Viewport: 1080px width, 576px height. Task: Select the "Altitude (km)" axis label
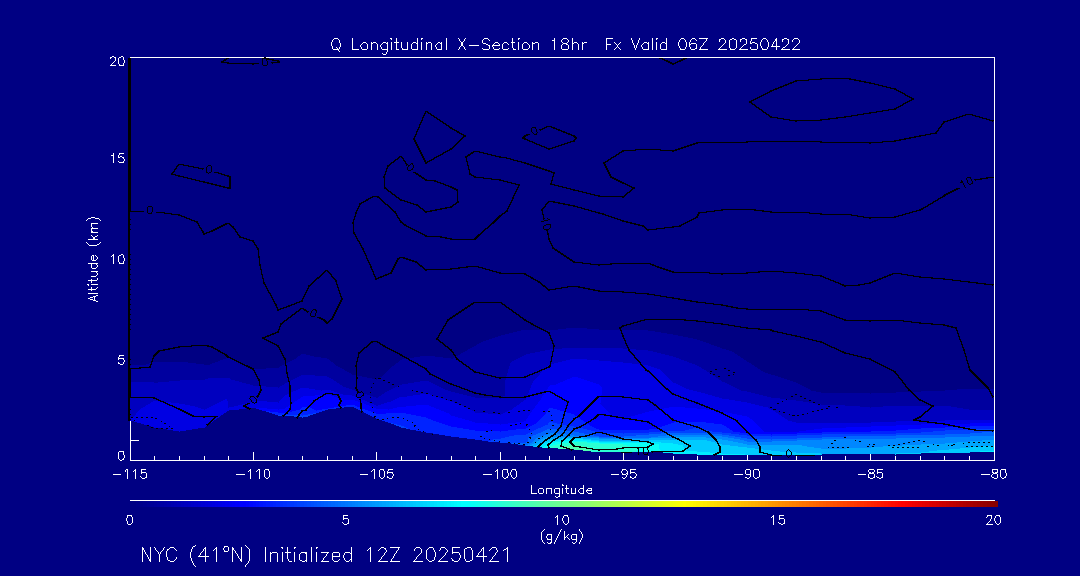click(x=94, y=259)
